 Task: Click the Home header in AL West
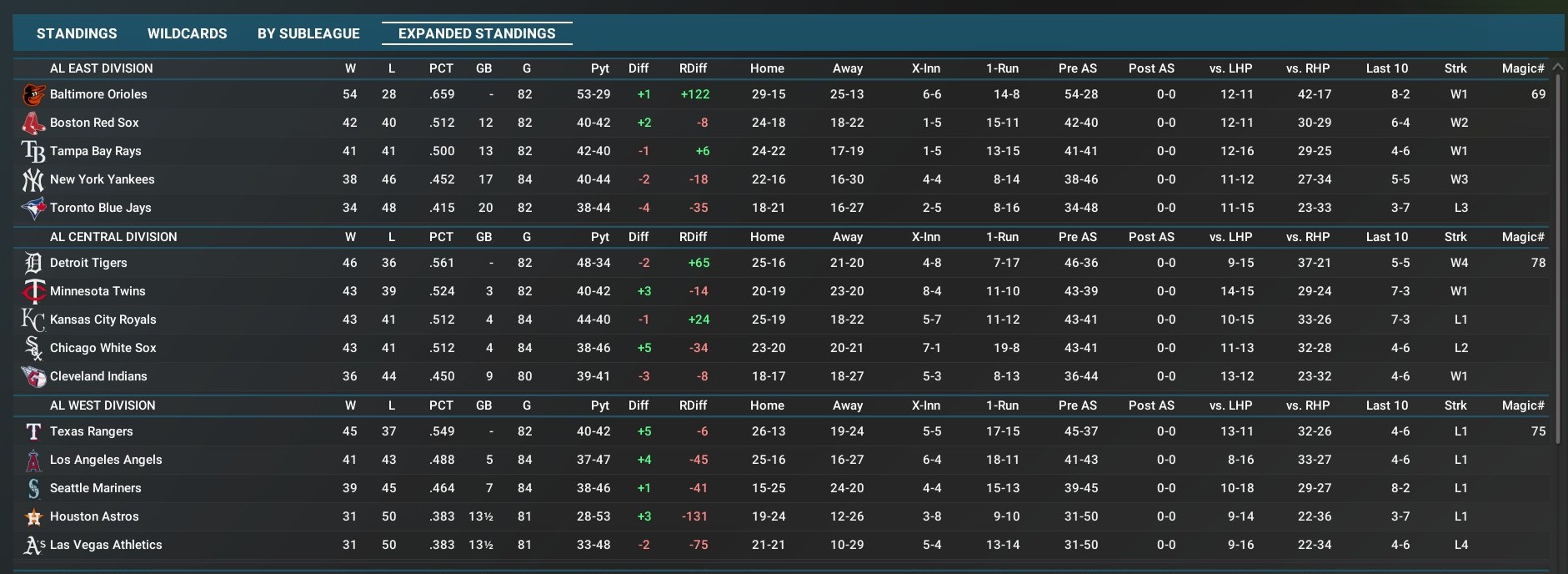767,405
